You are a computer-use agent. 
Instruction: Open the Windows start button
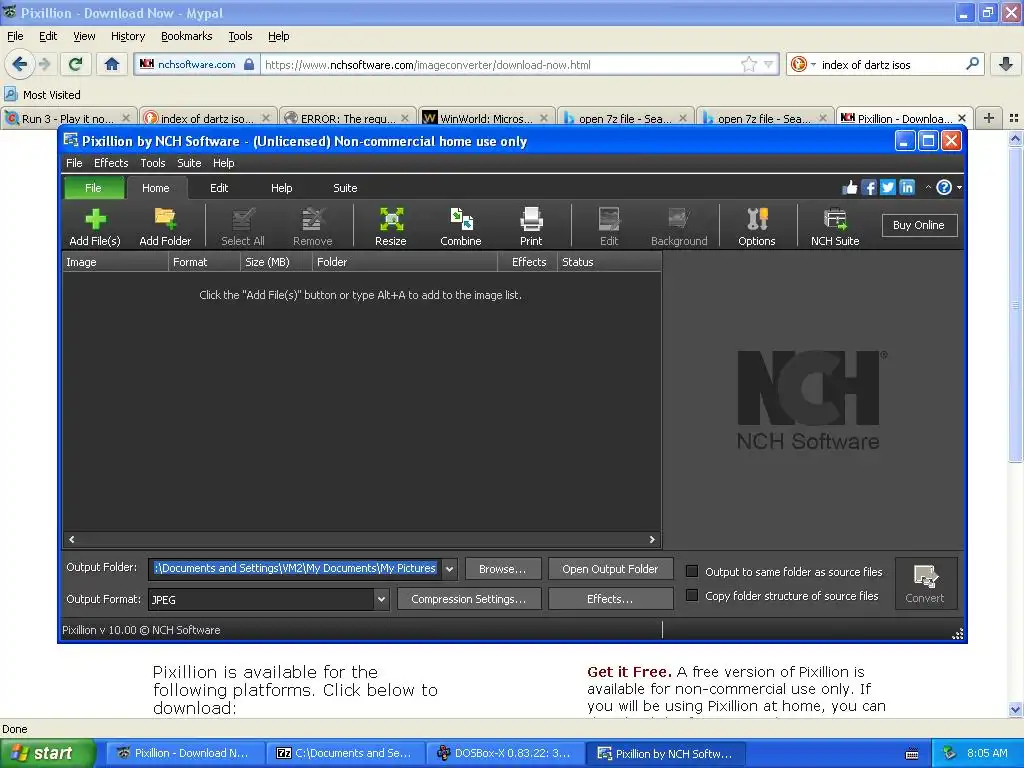pyautogui.click(x=48, y=753)
